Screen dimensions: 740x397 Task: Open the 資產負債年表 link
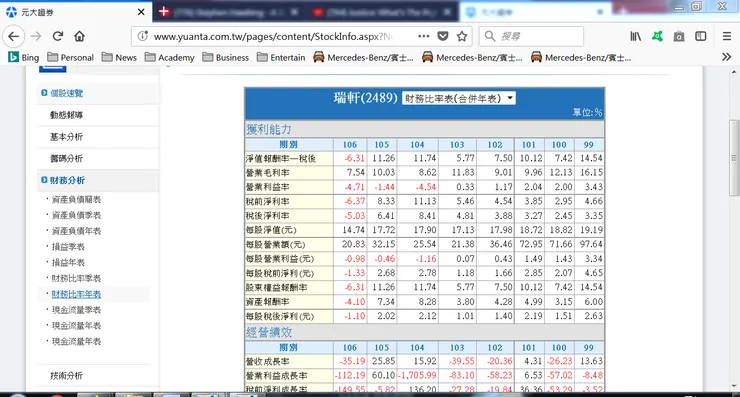(x=76, y=231)
